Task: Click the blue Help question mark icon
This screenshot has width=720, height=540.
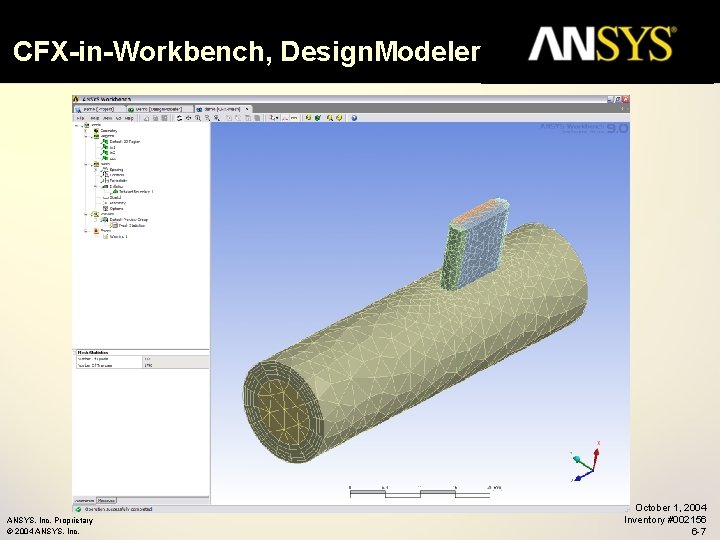Action: coord(354,118)
